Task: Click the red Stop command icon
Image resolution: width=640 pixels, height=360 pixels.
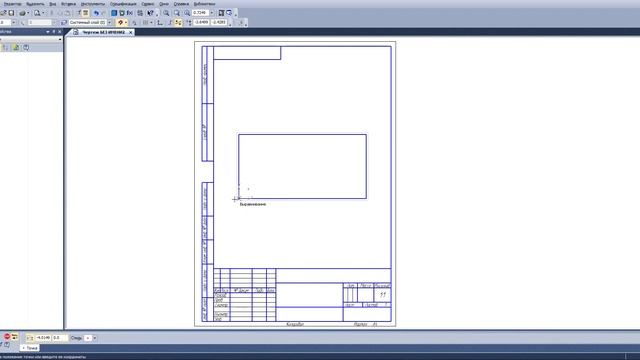Action: click(7, 336)
